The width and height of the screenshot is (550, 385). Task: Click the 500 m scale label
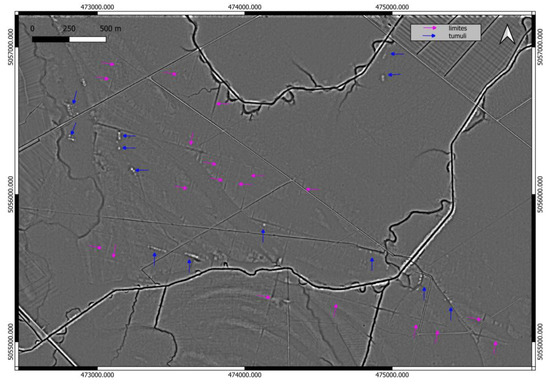(x=110, y=28)
